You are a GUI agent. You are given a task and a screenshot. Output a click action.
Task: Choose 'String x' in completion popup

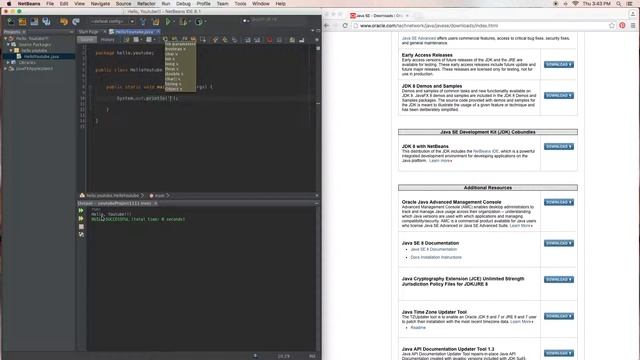point(173,84)
